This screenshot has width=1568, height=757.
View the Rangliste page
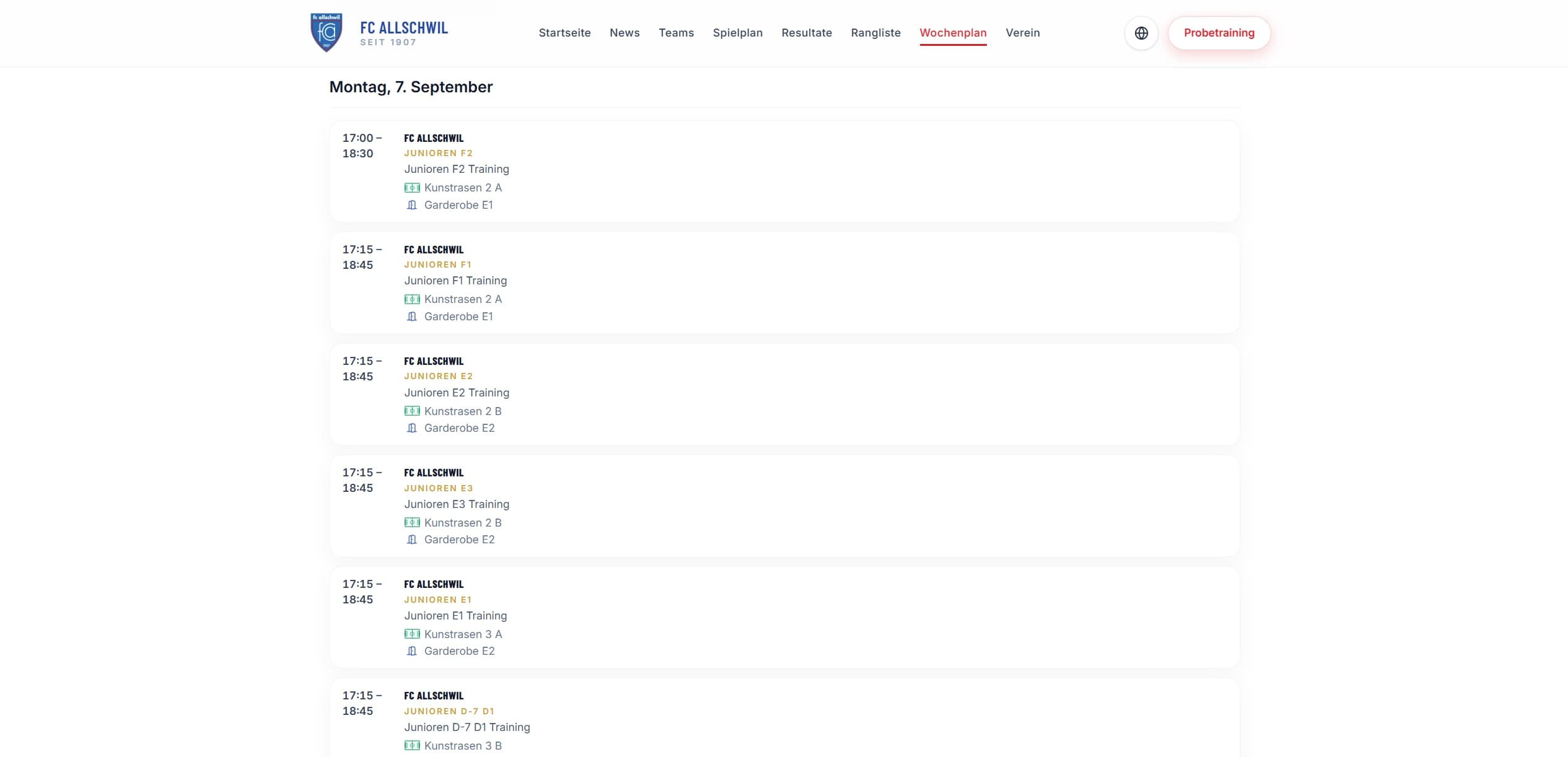pyautogui.click(x=875, y=33)
